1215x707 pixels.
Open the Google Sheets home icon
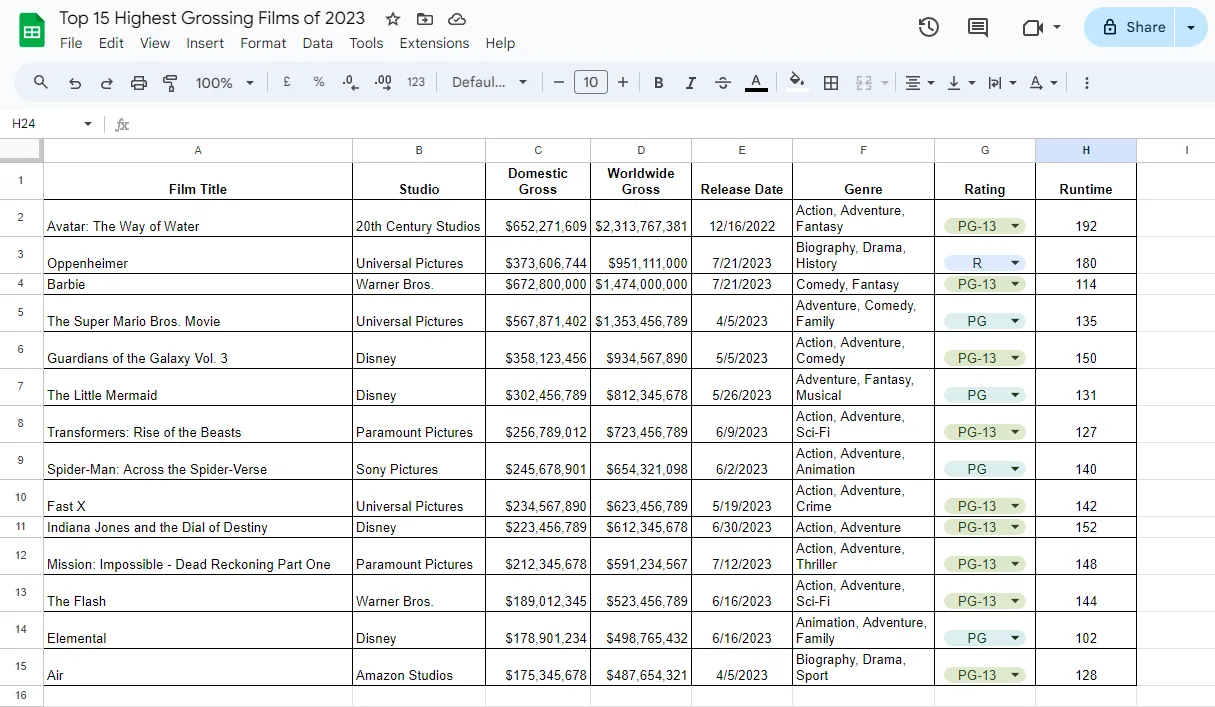tap(32, 30)
